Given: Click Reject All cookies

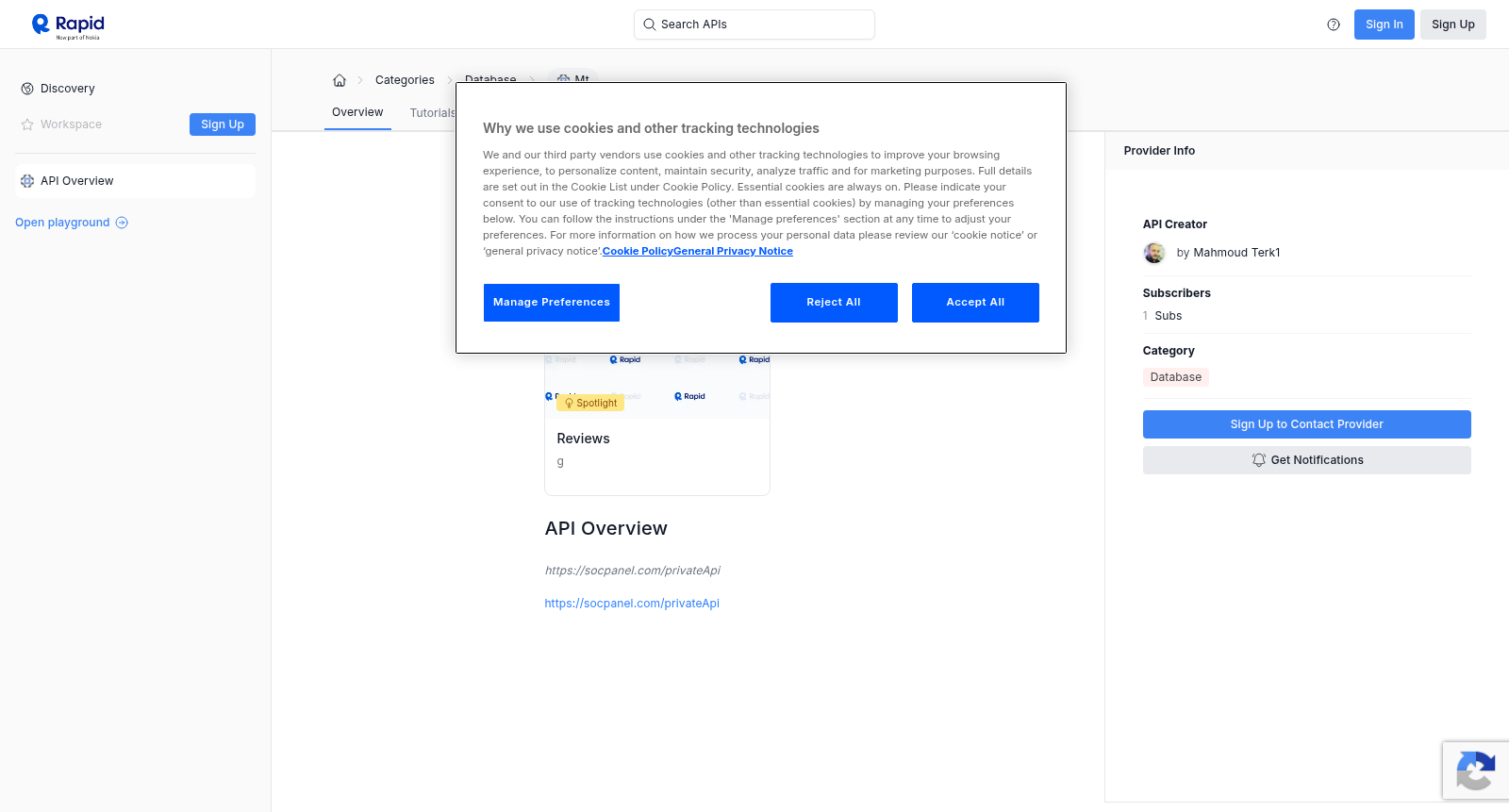Looking at the screenshot, I should pos(834,303).
